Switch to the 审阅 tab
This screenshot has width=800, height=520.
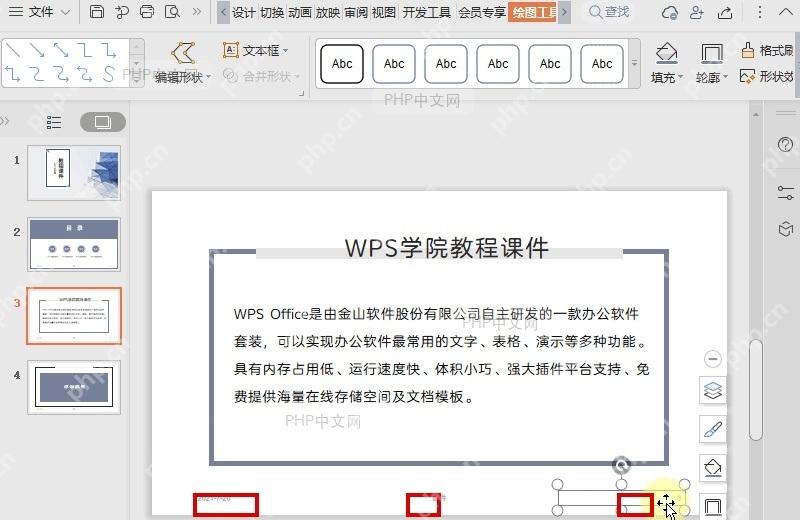click(x=356, y=12)
